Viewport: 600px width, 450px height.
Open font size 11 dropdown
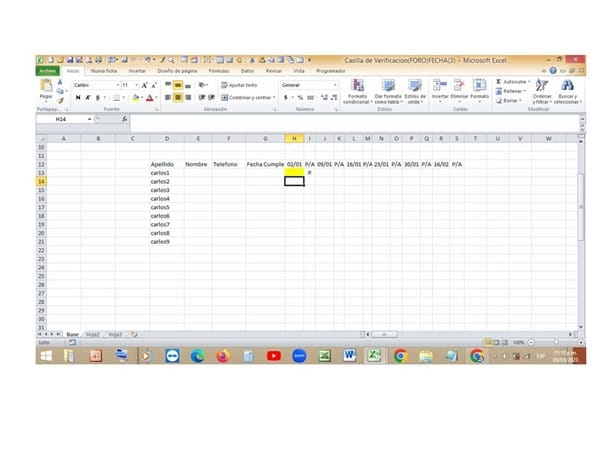137,85
